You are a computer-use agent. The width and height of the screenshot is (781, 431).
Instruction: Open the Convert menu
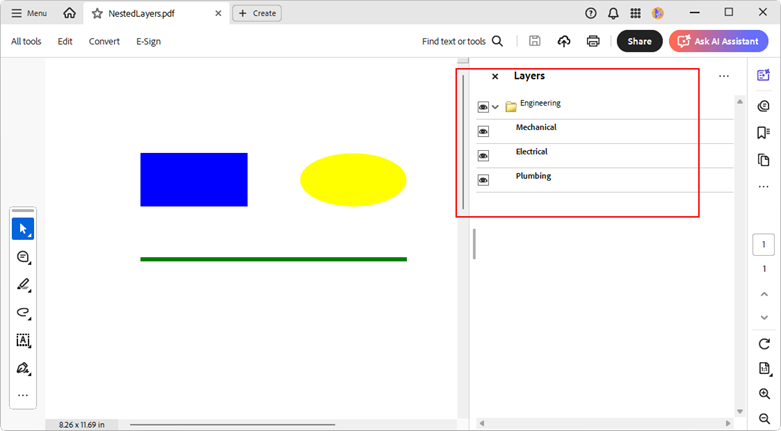104,41
